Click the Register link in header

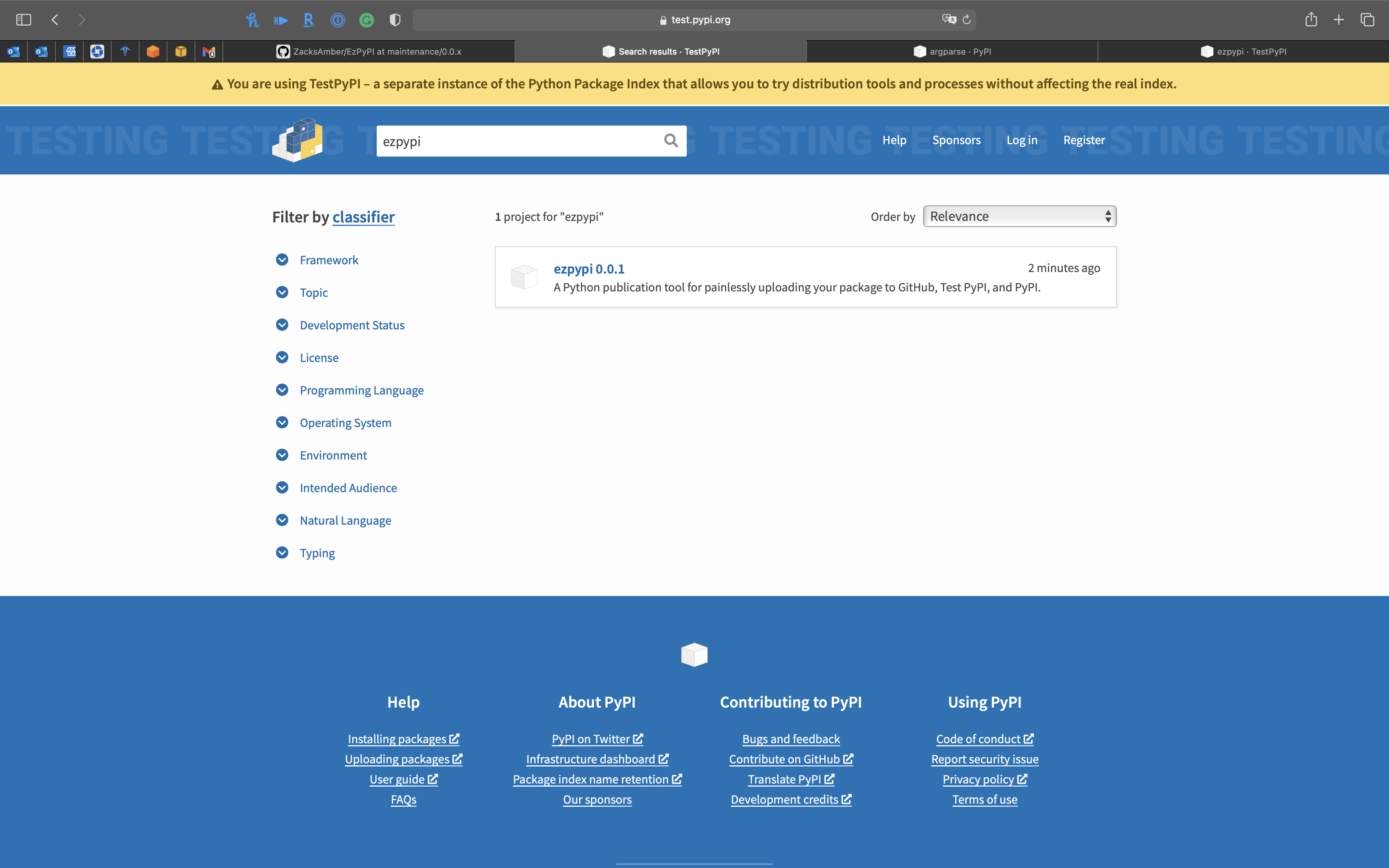pyautogui.click(x=1084, y=140)
